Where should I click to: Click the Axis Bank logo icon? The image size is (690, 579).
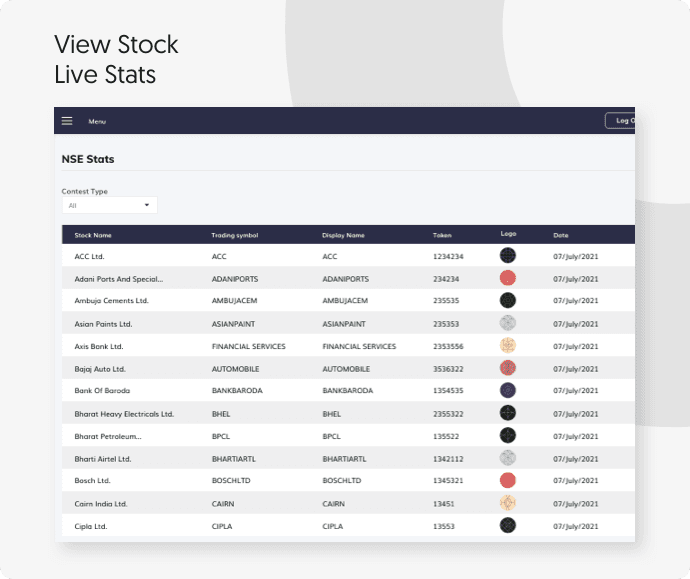pos(508,345)
